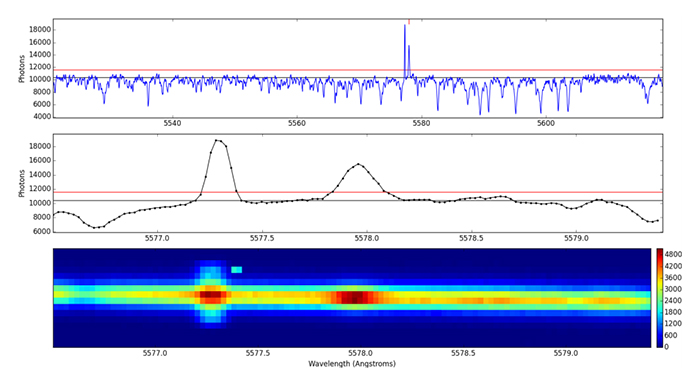Click the 5577.5 label under the heatmap
700x386 pixels.
point(258,353)
